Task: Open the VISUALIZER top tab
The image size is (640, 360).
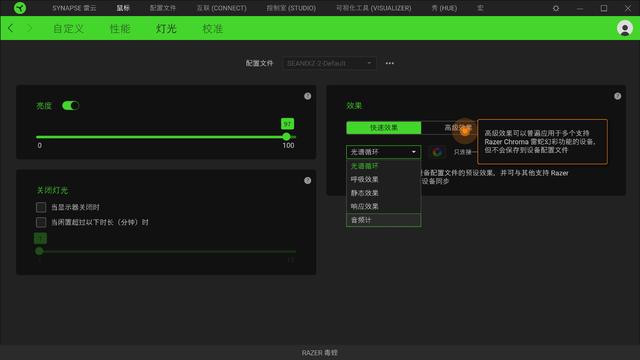Action: [x=373, y=8]
